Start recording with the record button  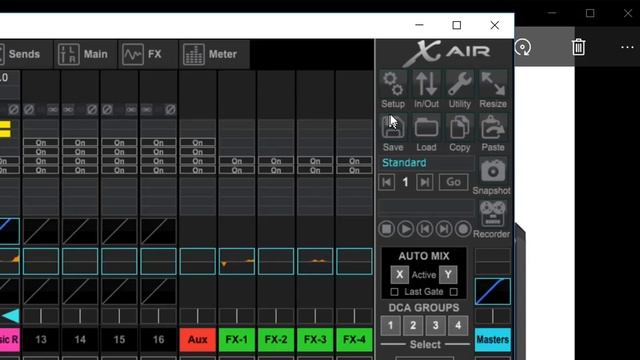click(x=463, y=229)
